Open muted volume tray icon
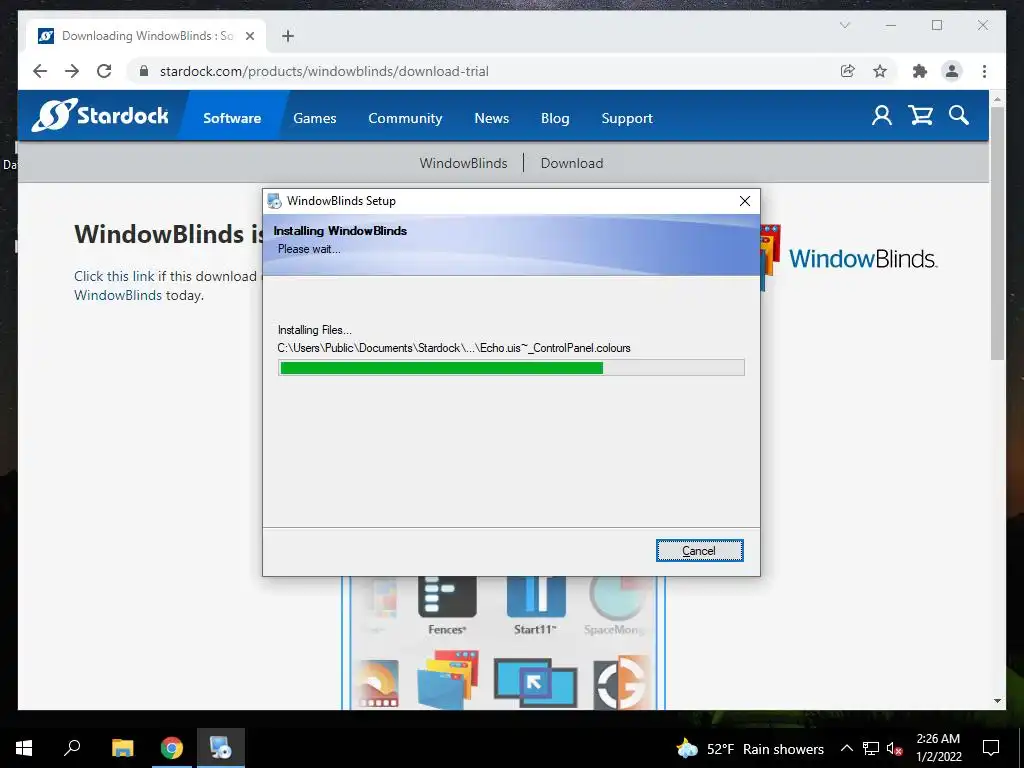 pyautogui.click(x=894, y=748)
